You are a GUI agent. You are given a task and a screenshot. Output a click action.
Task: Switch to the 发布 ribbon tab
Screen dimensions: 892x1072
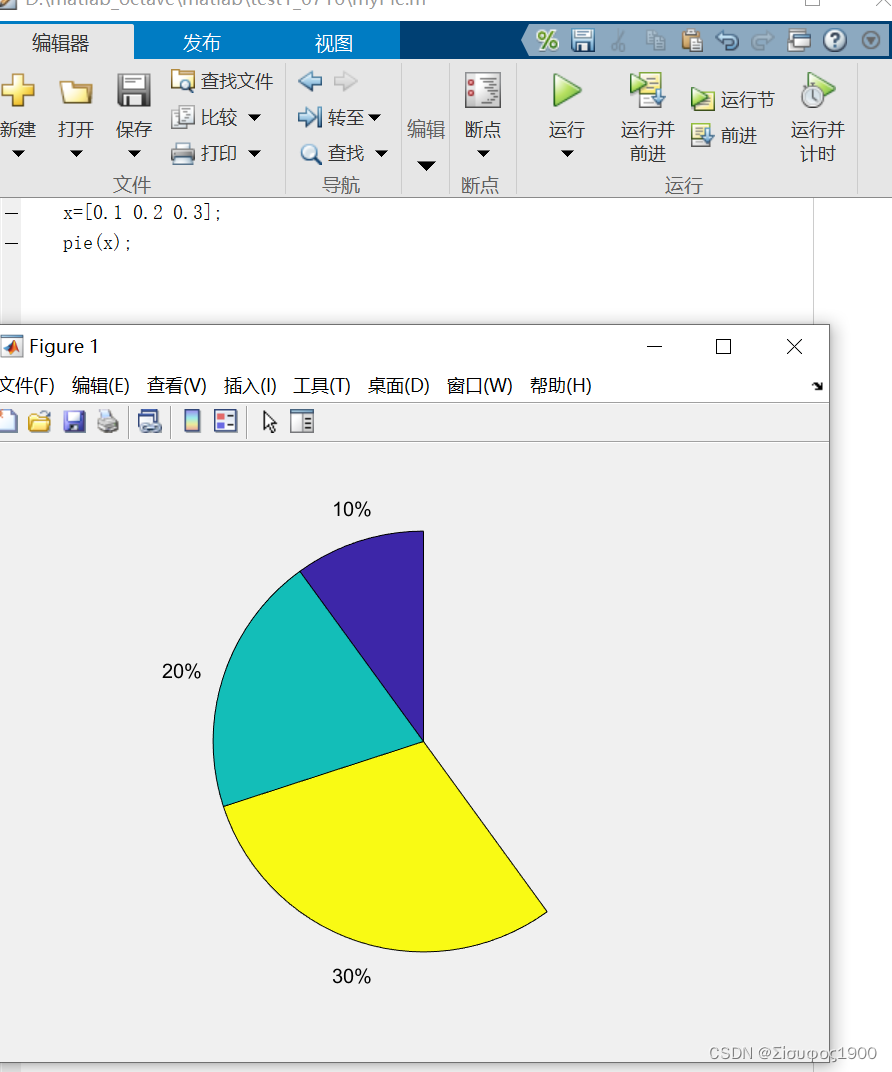201,41
